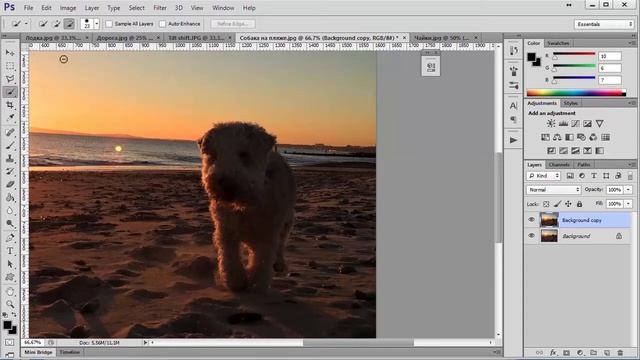Viewport: 640px width, 360px height.
Task: Open the Color panel options menu
Action: (x=631, y=43)
